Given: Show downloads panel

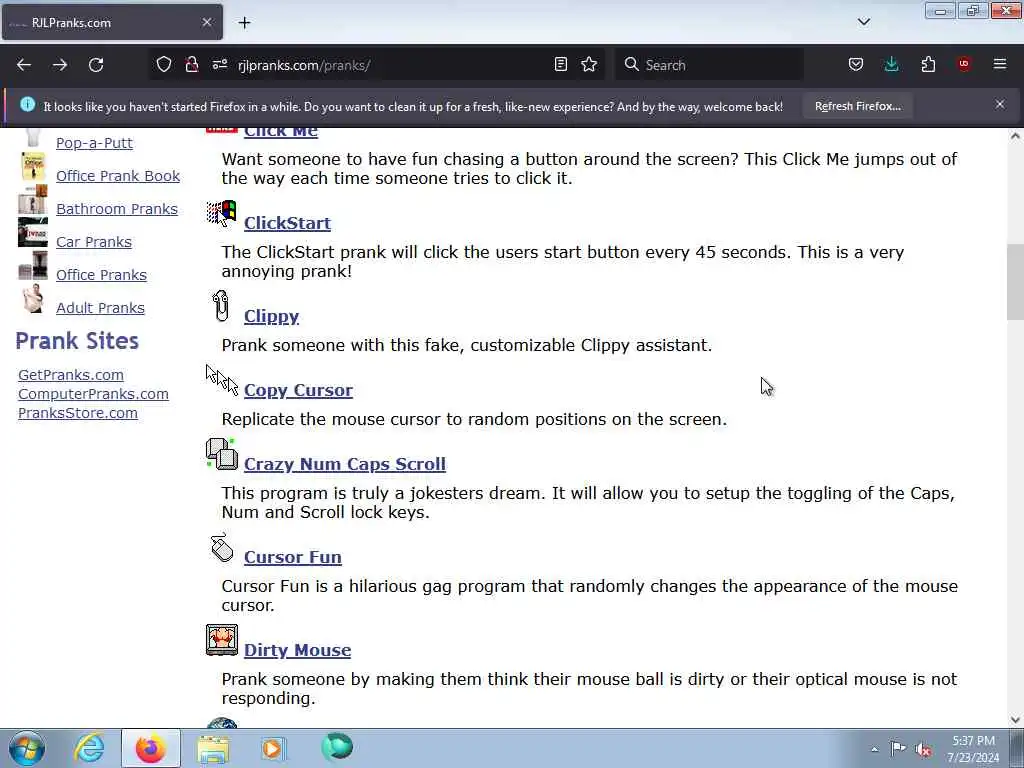Looking at the screenshot, I should [891, 65].
